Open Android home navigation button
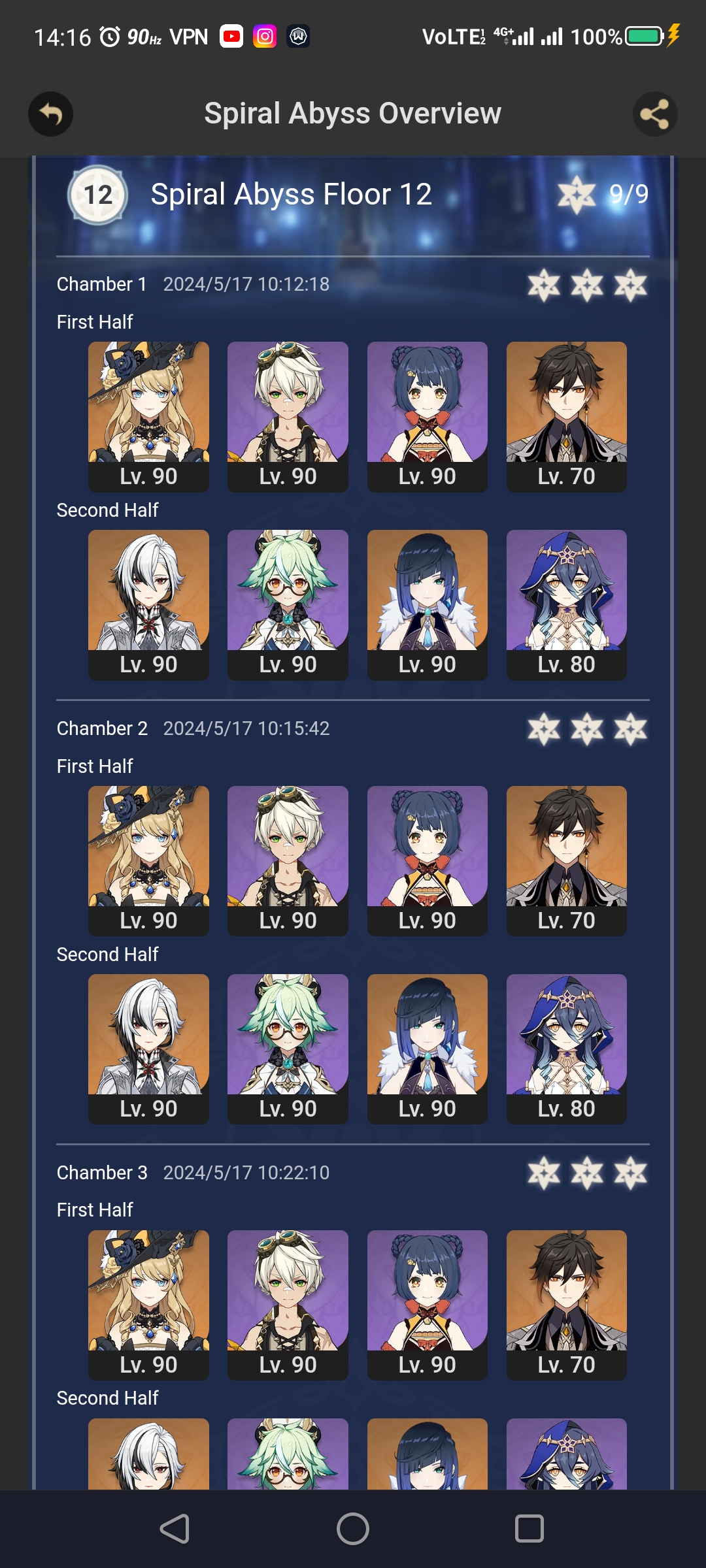This screenshot has height=1568, width=706. coord(353,1529)
